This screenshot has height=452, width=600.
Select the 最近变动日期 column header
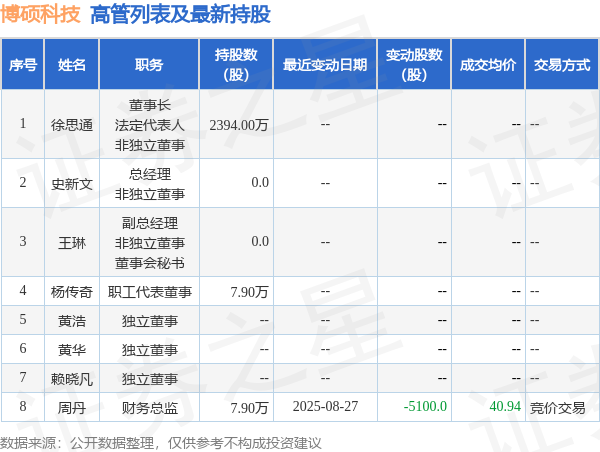point(325,64)
